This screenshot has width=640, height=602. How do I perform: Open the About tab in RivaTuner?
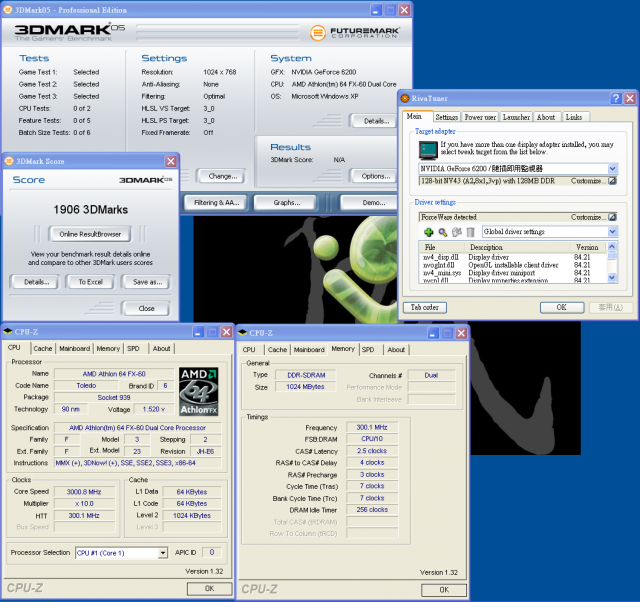[x=546, y=117]
